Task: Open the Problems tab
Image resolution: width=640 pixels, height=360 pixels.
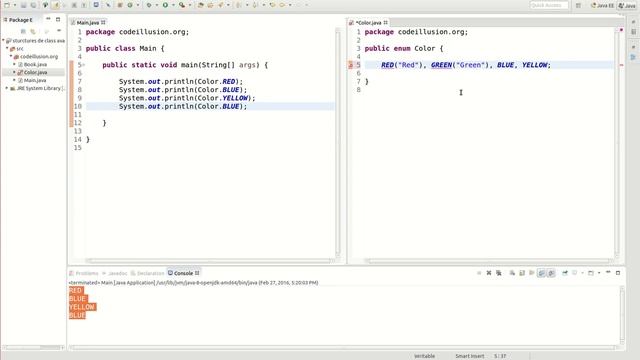Action: pos(84,273)
